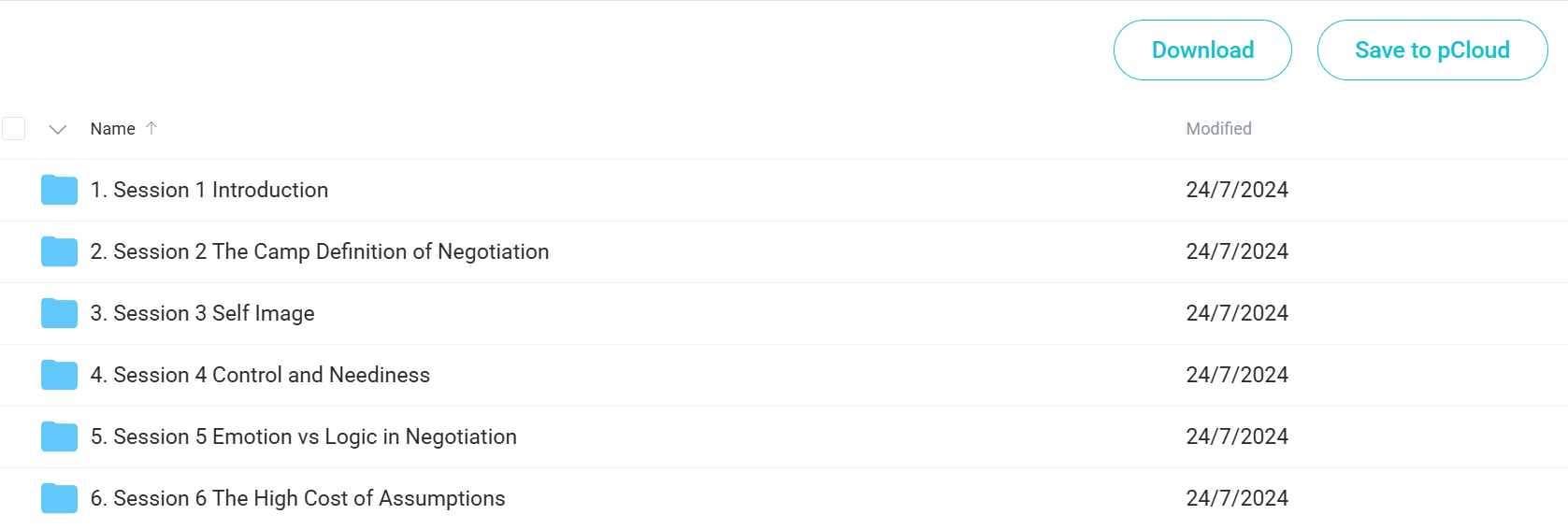Image resolution: width=1568 pixels, height=529 pixels.
Task: Open 5. Session 5 Emotion vs Logic name
Action: tap(304, 436)
